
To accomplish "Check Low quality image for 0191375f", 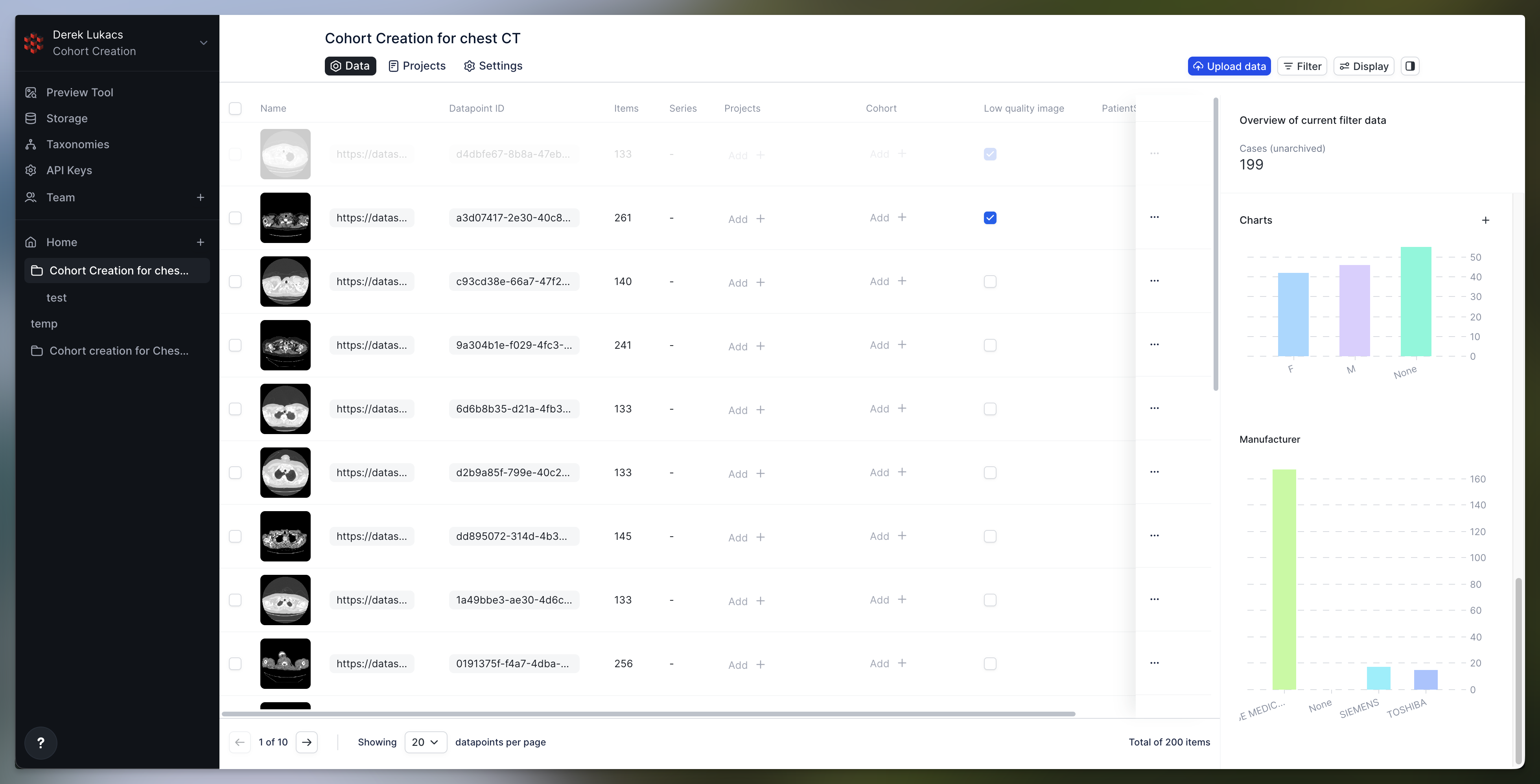I will [990, 663].
